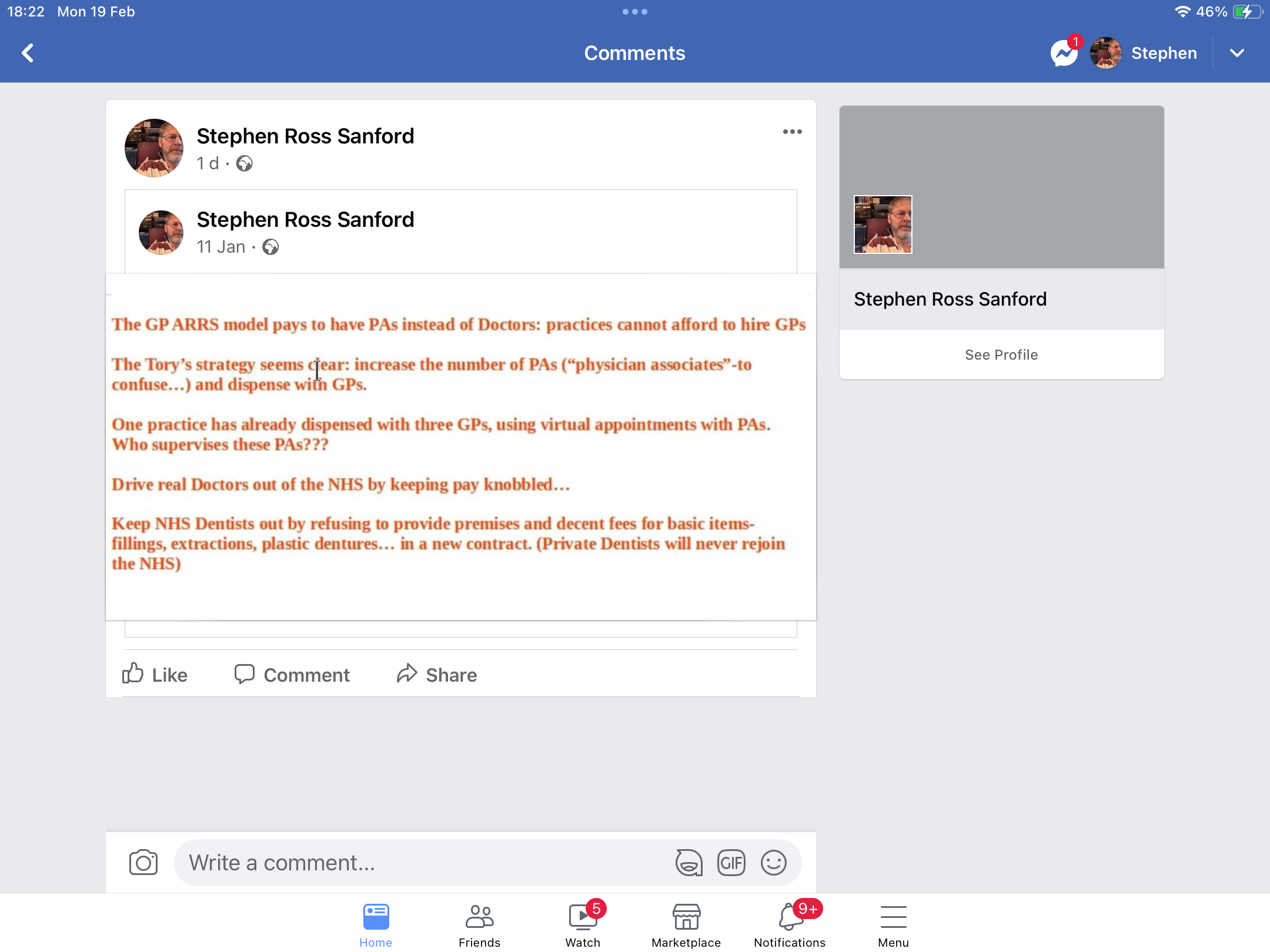
Task: Open the Watch tab
Action: (583, 925)
